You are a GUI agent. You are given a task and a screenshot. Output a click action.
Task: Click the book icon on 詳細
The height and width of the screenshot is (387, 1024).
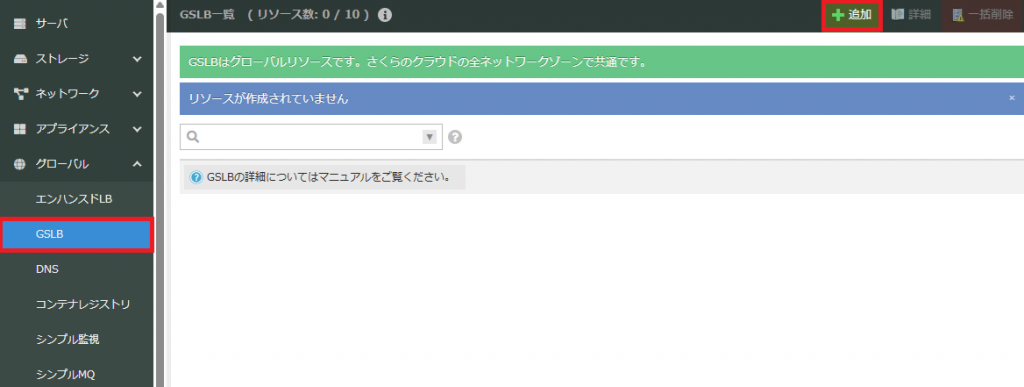[x=898, y=15]
